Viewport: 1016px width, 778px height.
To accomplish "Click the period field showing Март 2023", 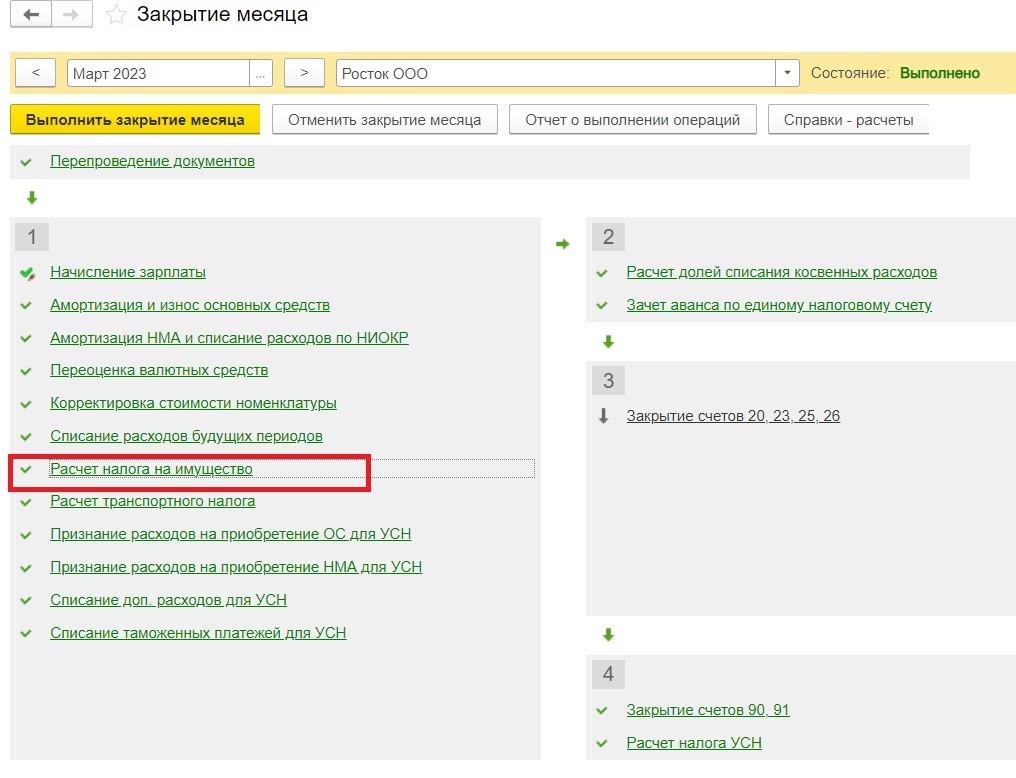I will (x=158, y=73).
